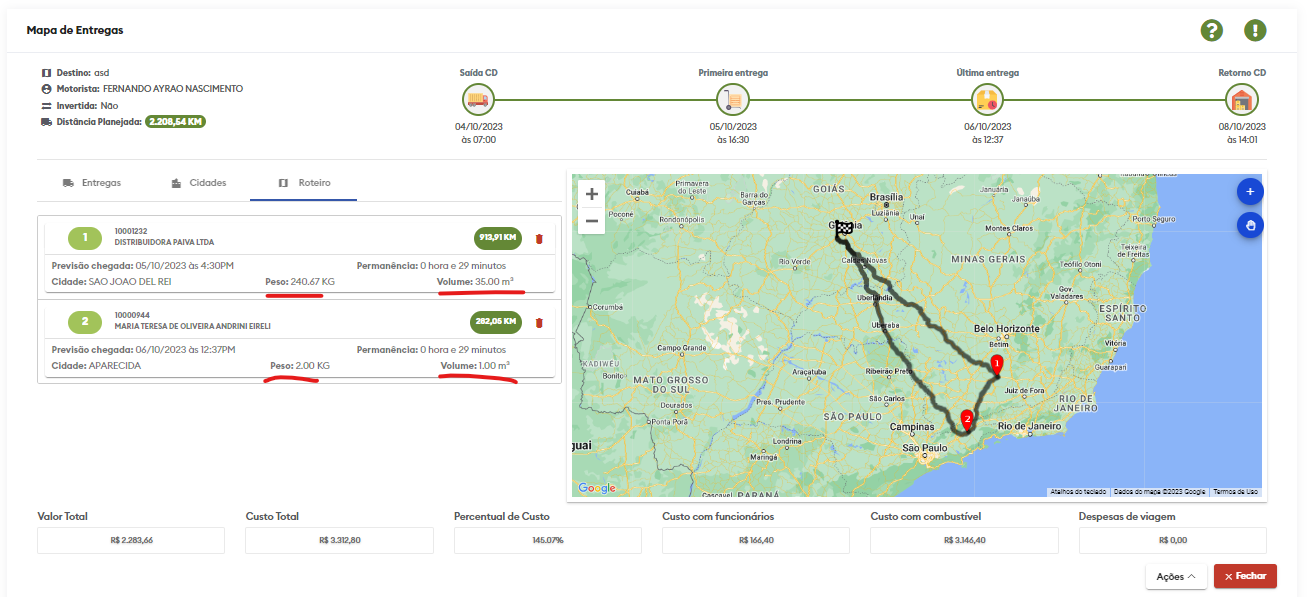1308x597 pixels.
Task: Switch to the Cidades tab
Action: pyautogui.click(x=198, y=183)
